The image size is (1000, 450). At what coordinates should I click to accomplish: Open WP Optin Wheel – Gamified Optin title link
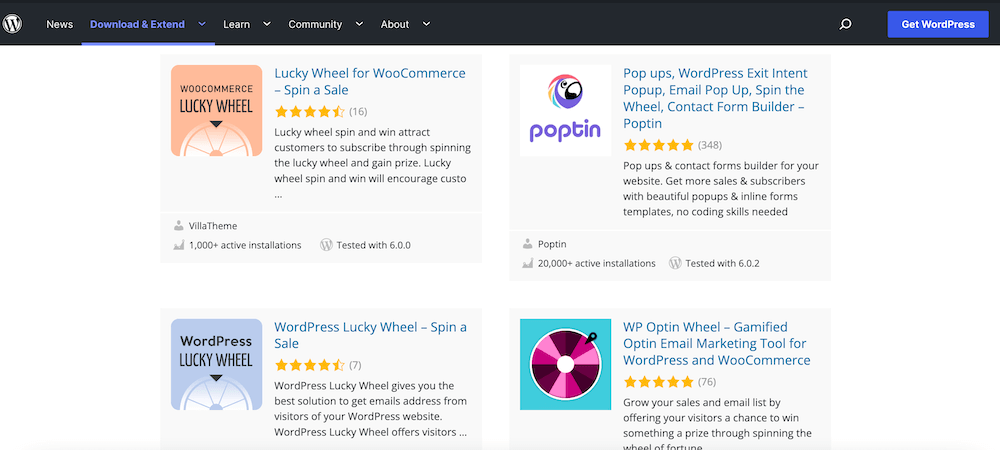(x=717, y=344)
